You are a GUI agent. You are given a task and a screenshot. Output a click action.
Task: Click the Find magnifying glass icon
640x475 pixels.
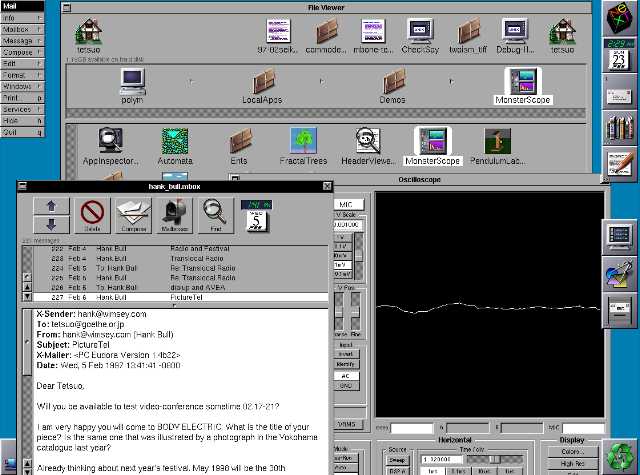pyautogui.click(x=215, y=216)
